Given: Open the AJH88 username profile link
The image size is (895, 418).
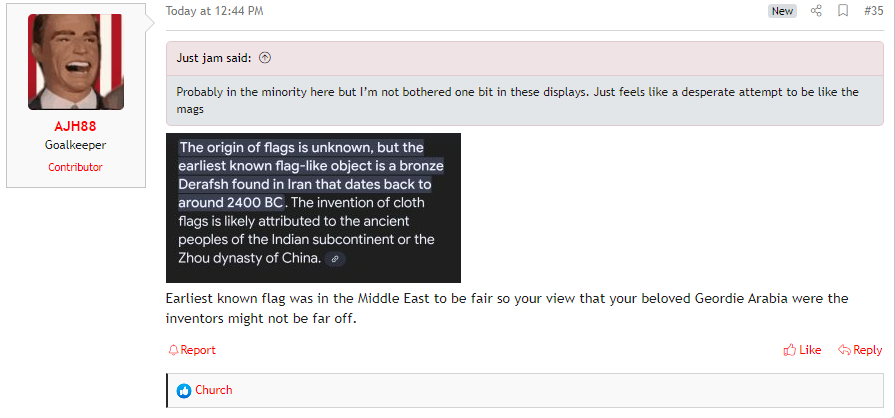Looking at the screenshot, I should 75,126.
